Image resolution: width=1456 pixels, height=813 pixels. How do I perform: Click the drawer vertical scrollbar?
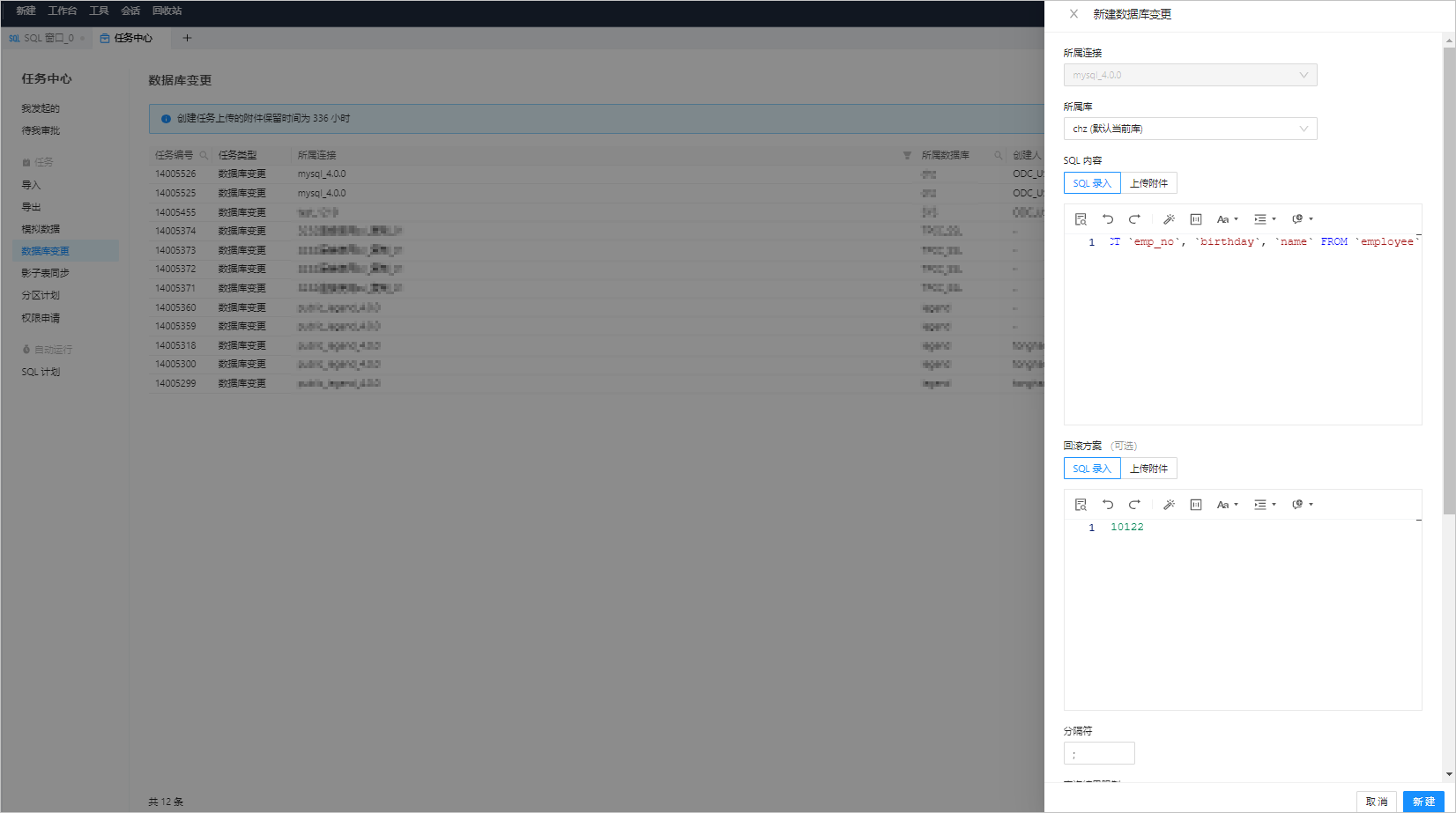point(1449,281)
